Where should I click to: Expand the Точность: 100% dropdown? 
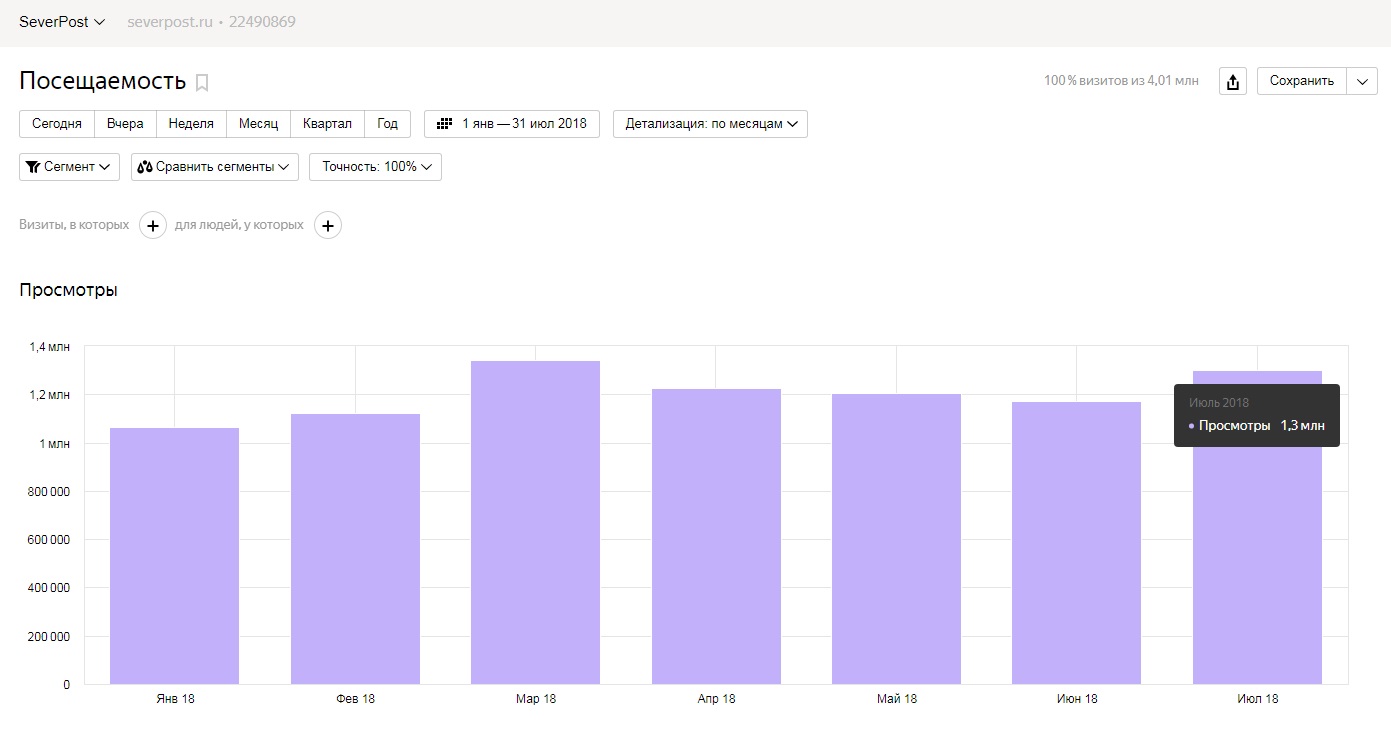(x=375, y=167)
